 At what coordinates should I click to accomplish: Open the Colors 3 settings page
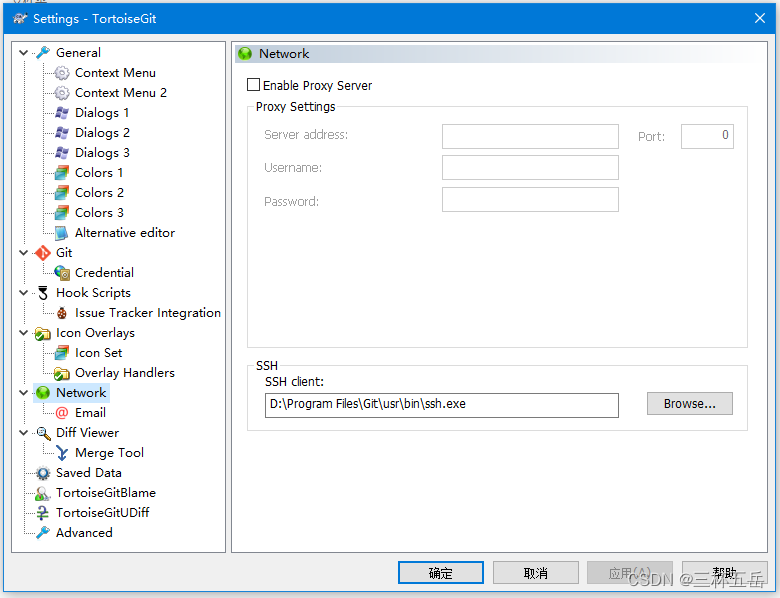(x=99, y=212)
